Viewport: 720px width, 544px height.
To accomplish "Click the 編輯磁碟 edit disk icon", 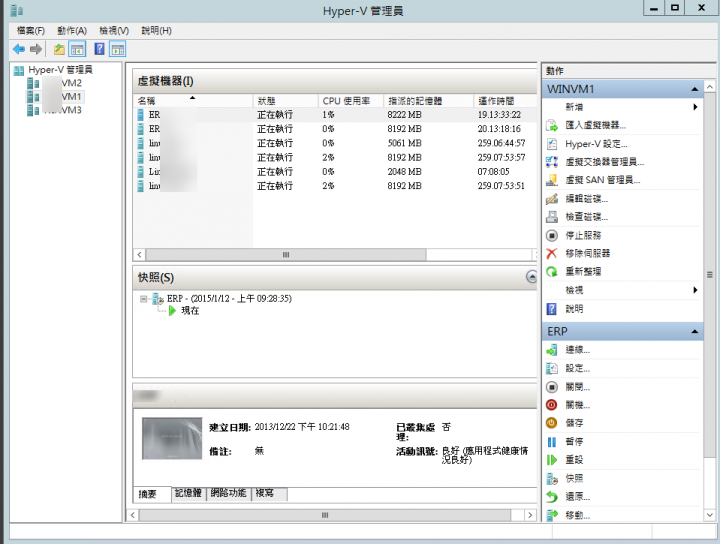I will (x=551, y=199).
